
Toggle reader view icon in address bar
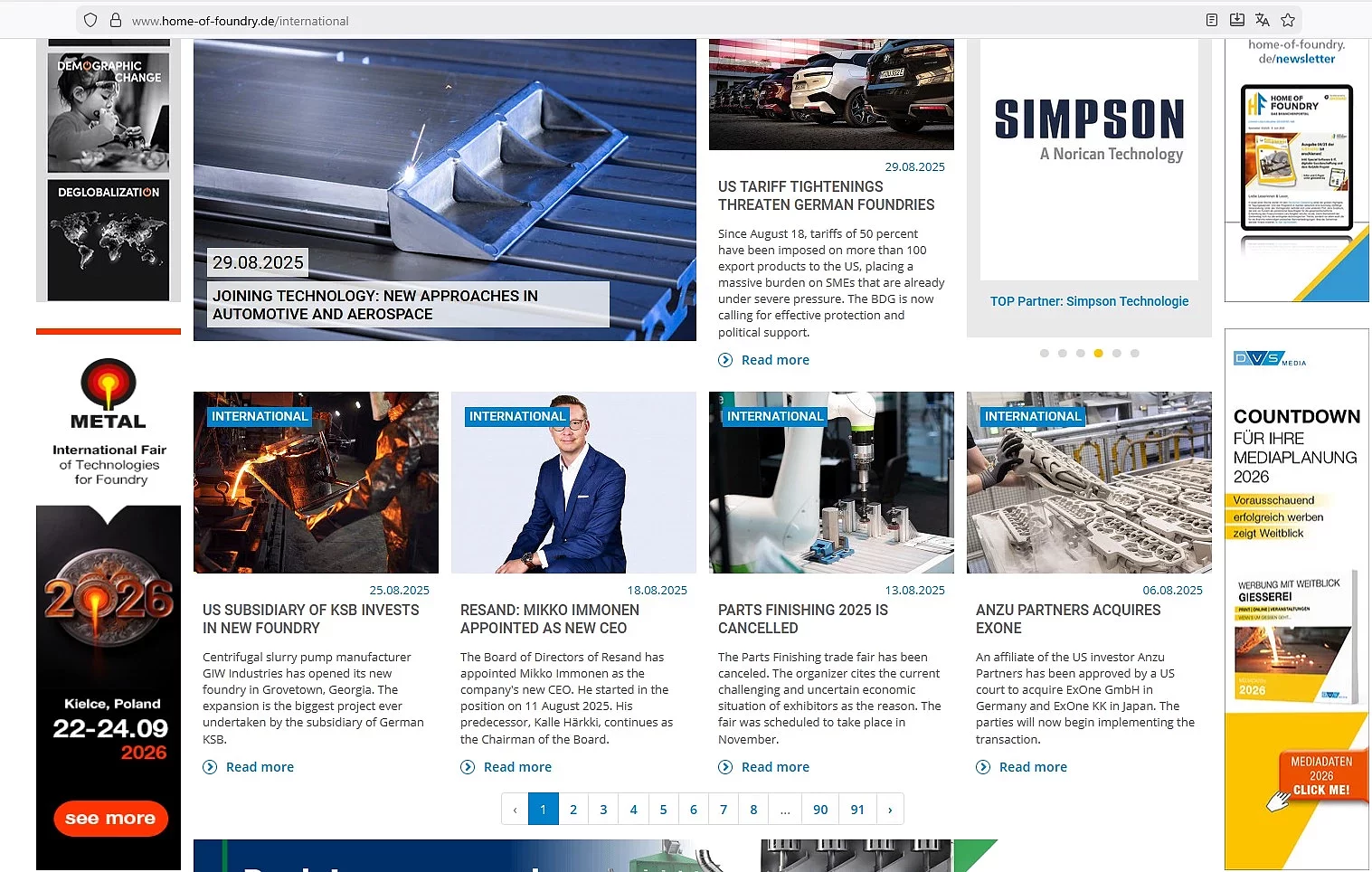pos(1212,20)
